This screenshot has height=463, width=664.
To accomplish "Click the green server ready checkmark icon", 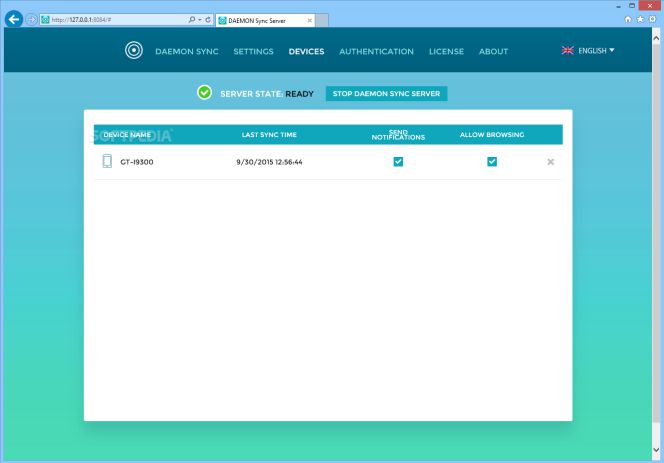I will [205, 92].
